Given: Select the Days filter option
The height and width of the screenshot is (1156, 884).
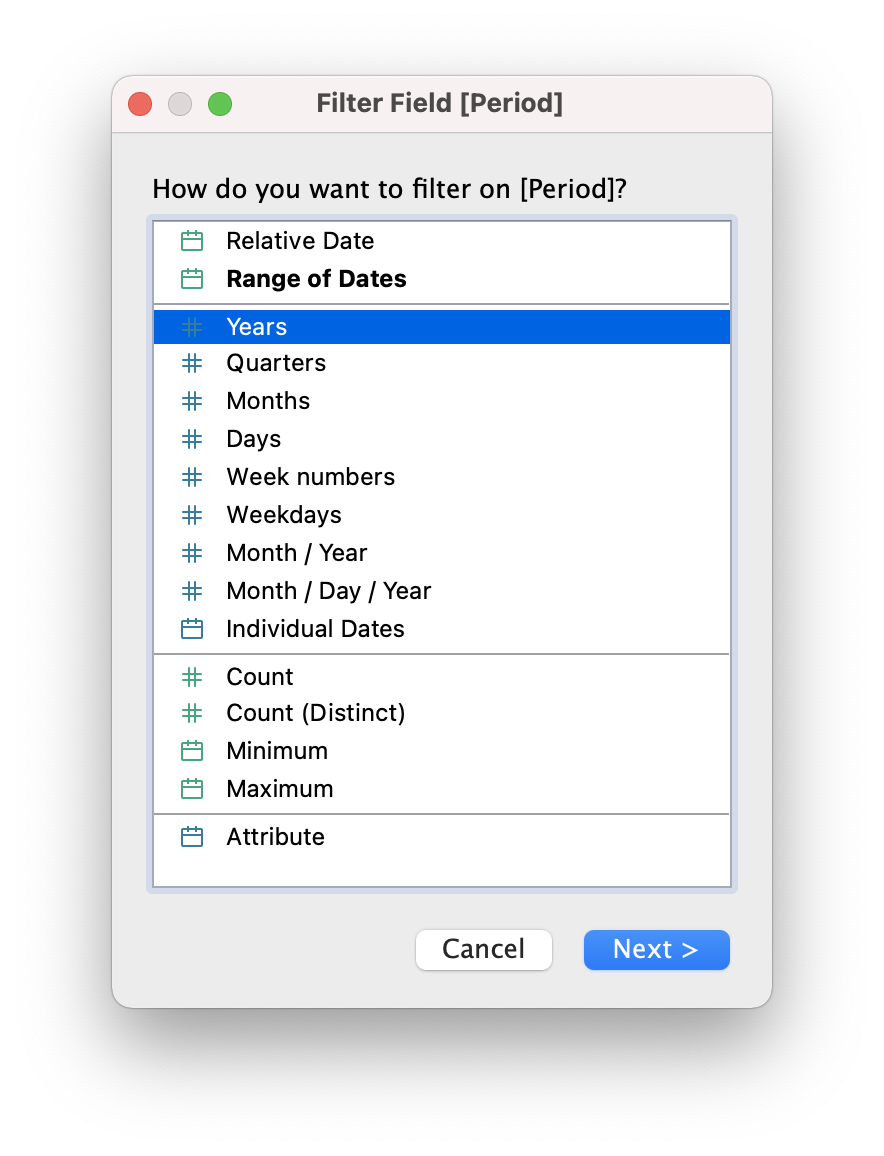Looking at the screenshot, I should (254, 439).
